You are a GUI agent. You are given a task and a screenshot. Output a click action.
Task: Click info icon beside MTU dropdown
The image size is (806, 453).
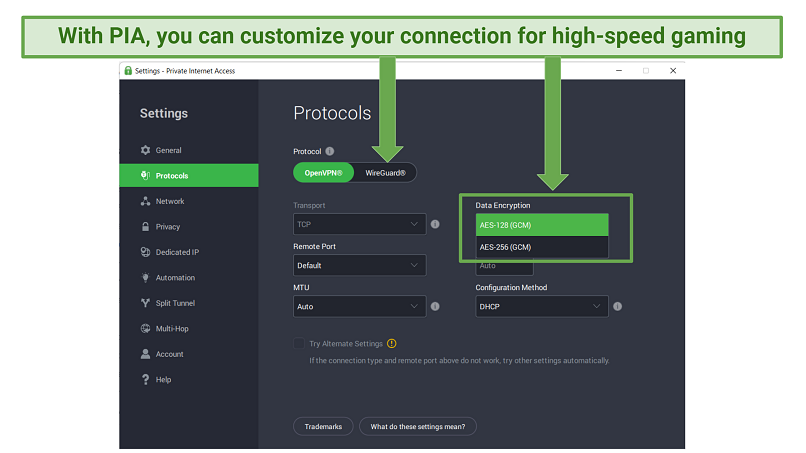[435, 306]
